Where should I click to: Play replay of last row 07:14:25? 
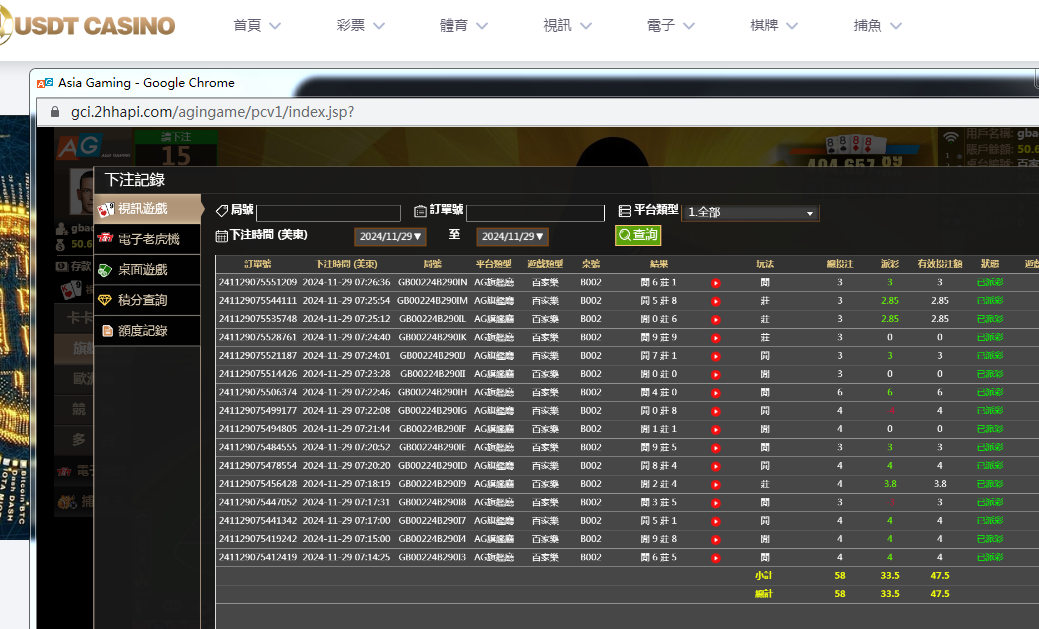(715, 558)
